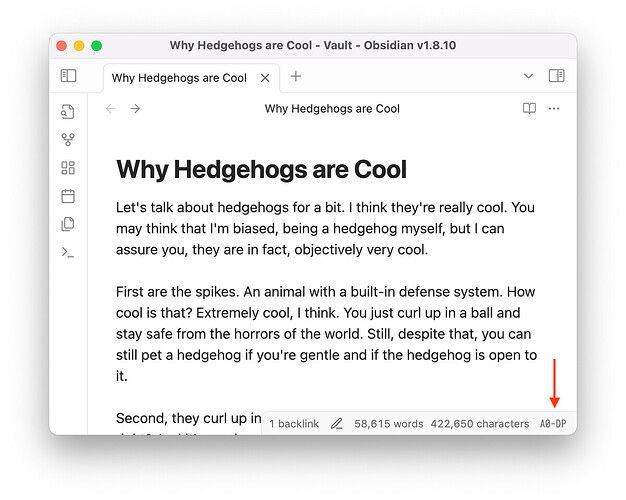The image size is (626, 500).
Task: Expand the tab list dropdown chevron
Action: pos(528,76)
